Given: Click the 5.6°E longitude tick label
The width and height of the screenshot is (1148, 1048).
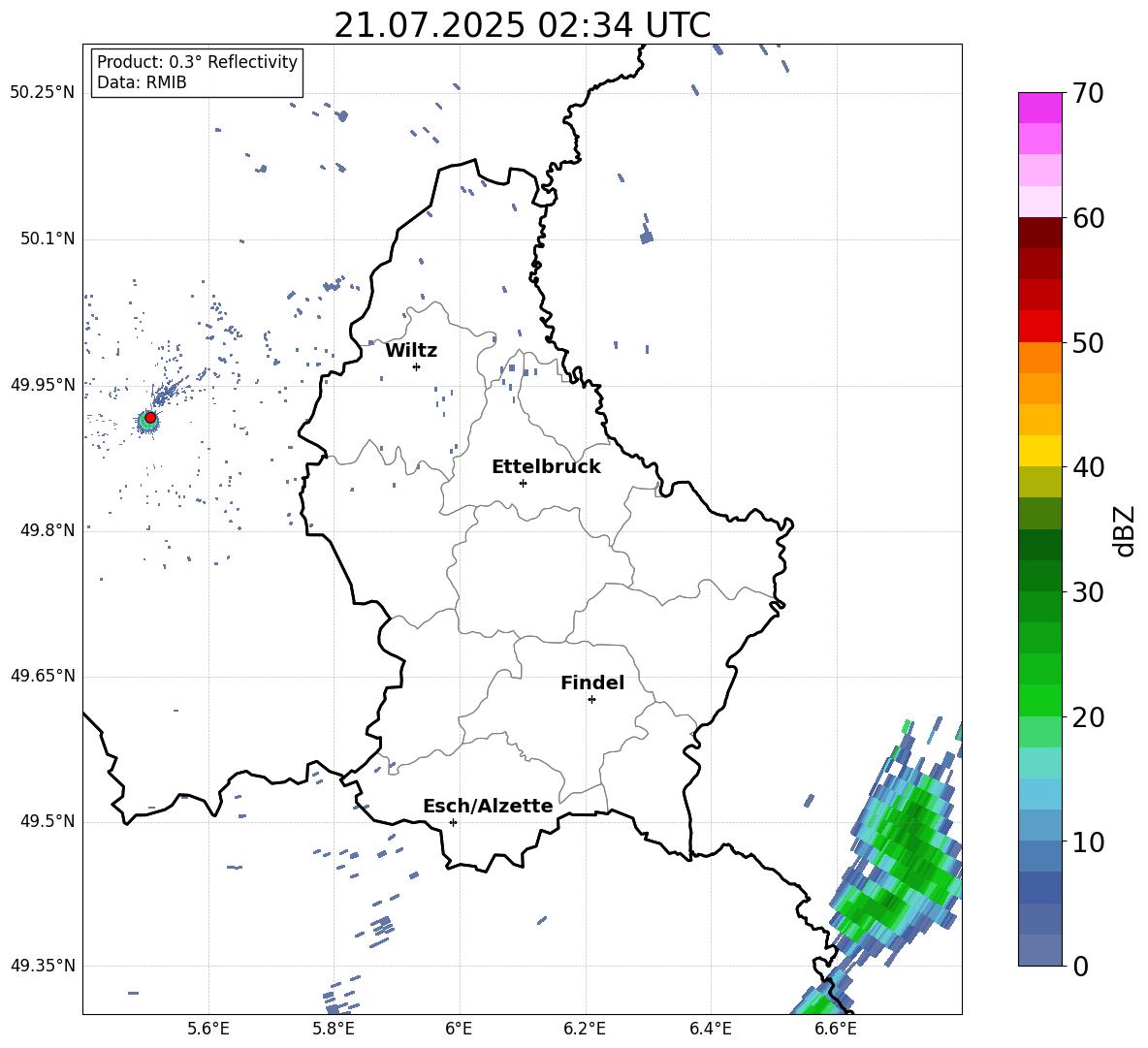Looking at the screenshot, I should pos(208,1029).
